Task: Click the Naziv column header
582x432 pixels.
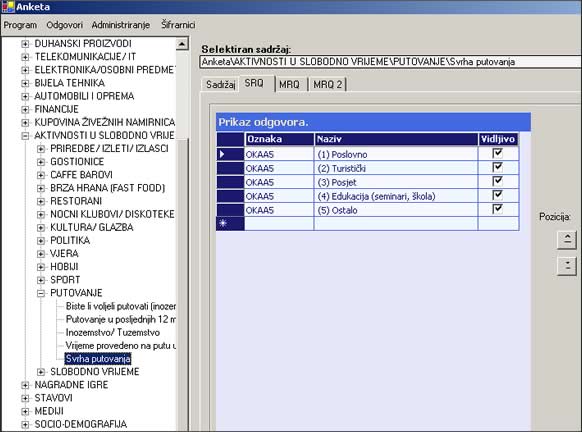Action: [396, 139]
